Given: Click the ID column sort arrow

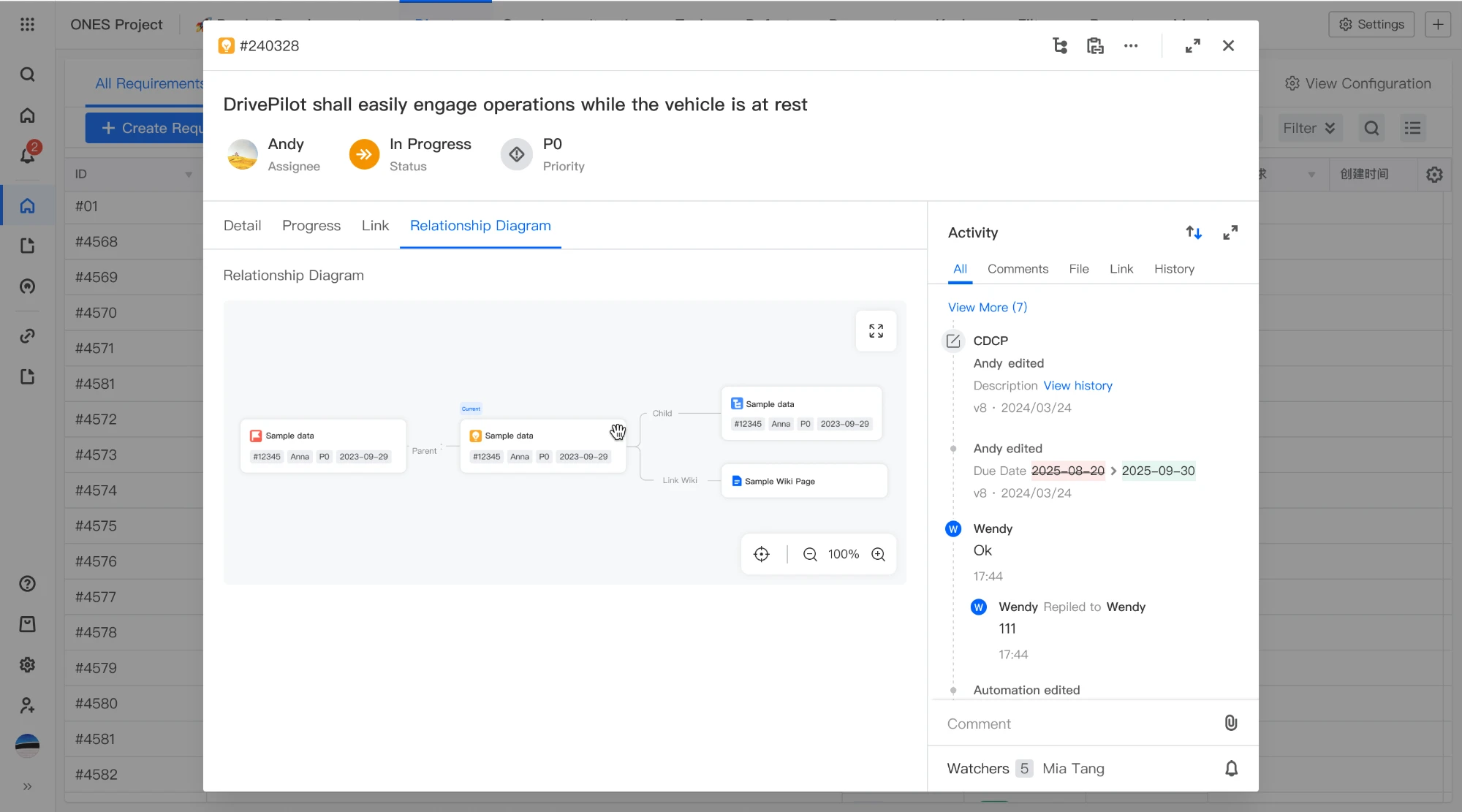Looking at the screenshot, I should [x=189, y=175].
